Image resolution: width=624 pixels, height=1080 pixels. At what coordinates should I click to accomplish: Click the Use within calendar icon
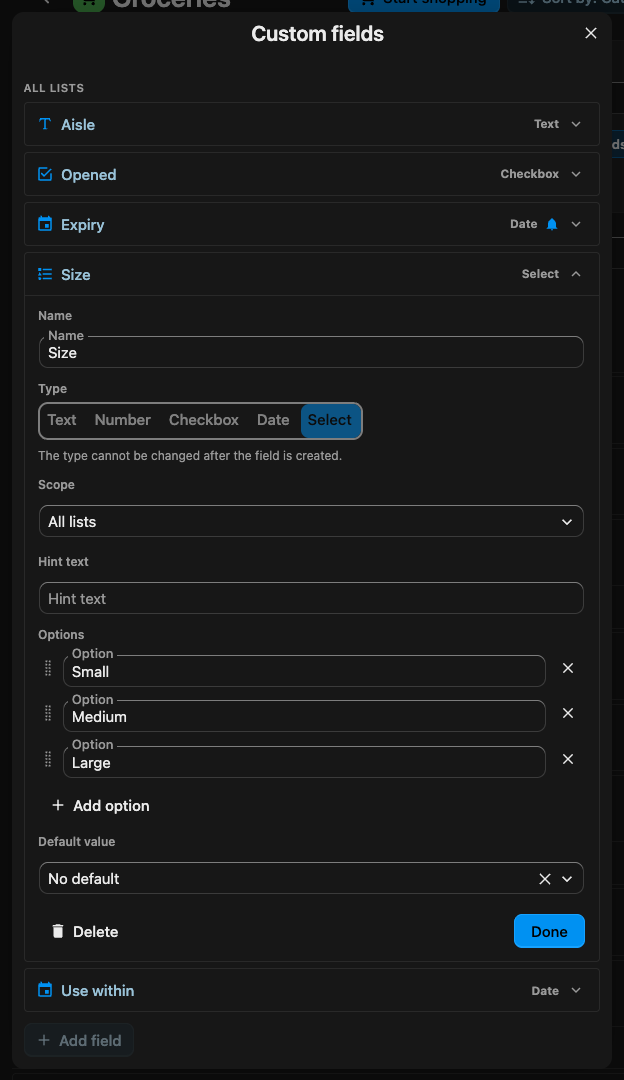pos(45,990)
